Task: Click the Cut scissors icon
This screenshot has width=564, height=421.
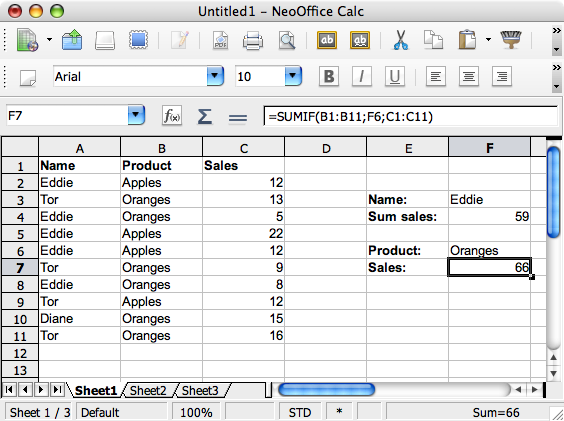Action: (400, 40)
